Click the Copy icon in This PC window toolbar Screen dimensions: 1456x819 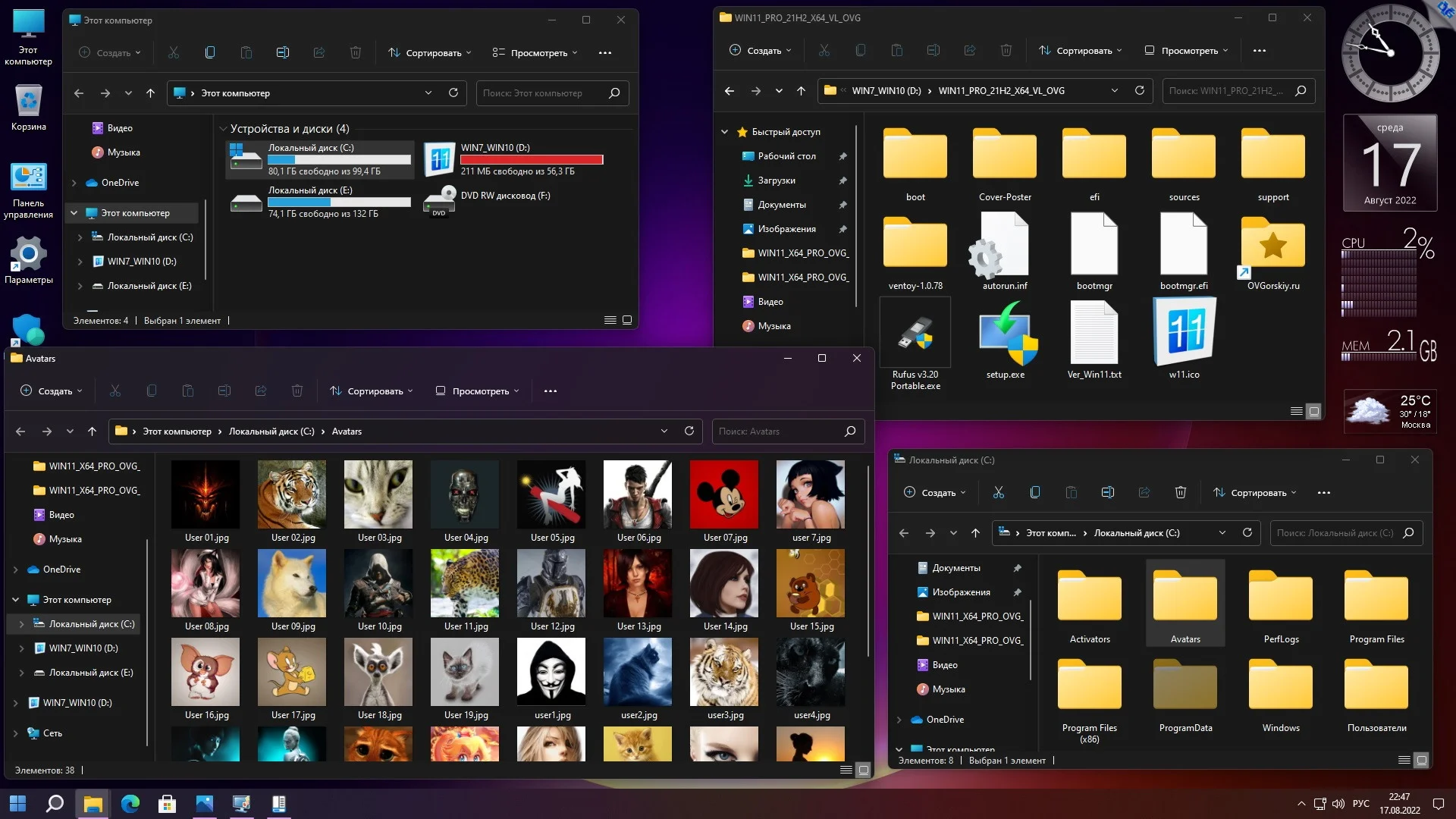tap(210, 52)
